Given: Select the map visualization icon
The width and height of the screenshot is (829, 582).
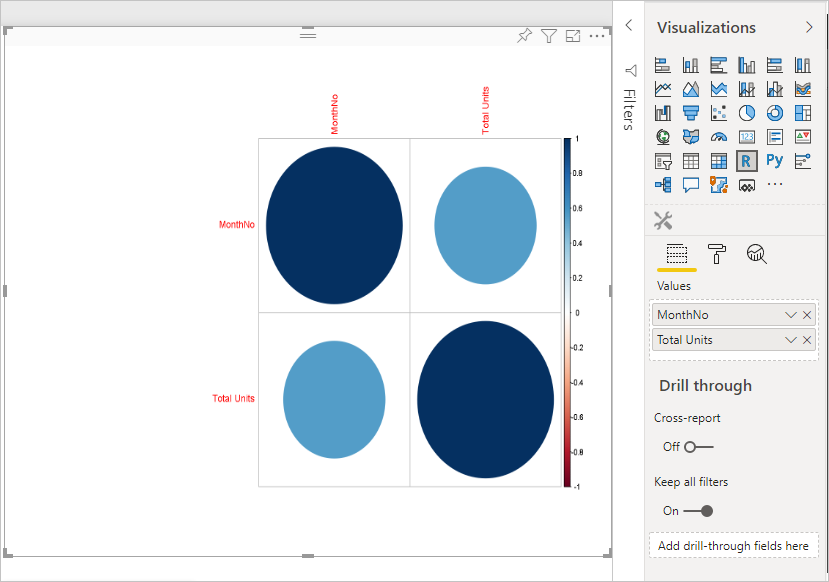Looking at the screenshot, I should click(662, 136).
